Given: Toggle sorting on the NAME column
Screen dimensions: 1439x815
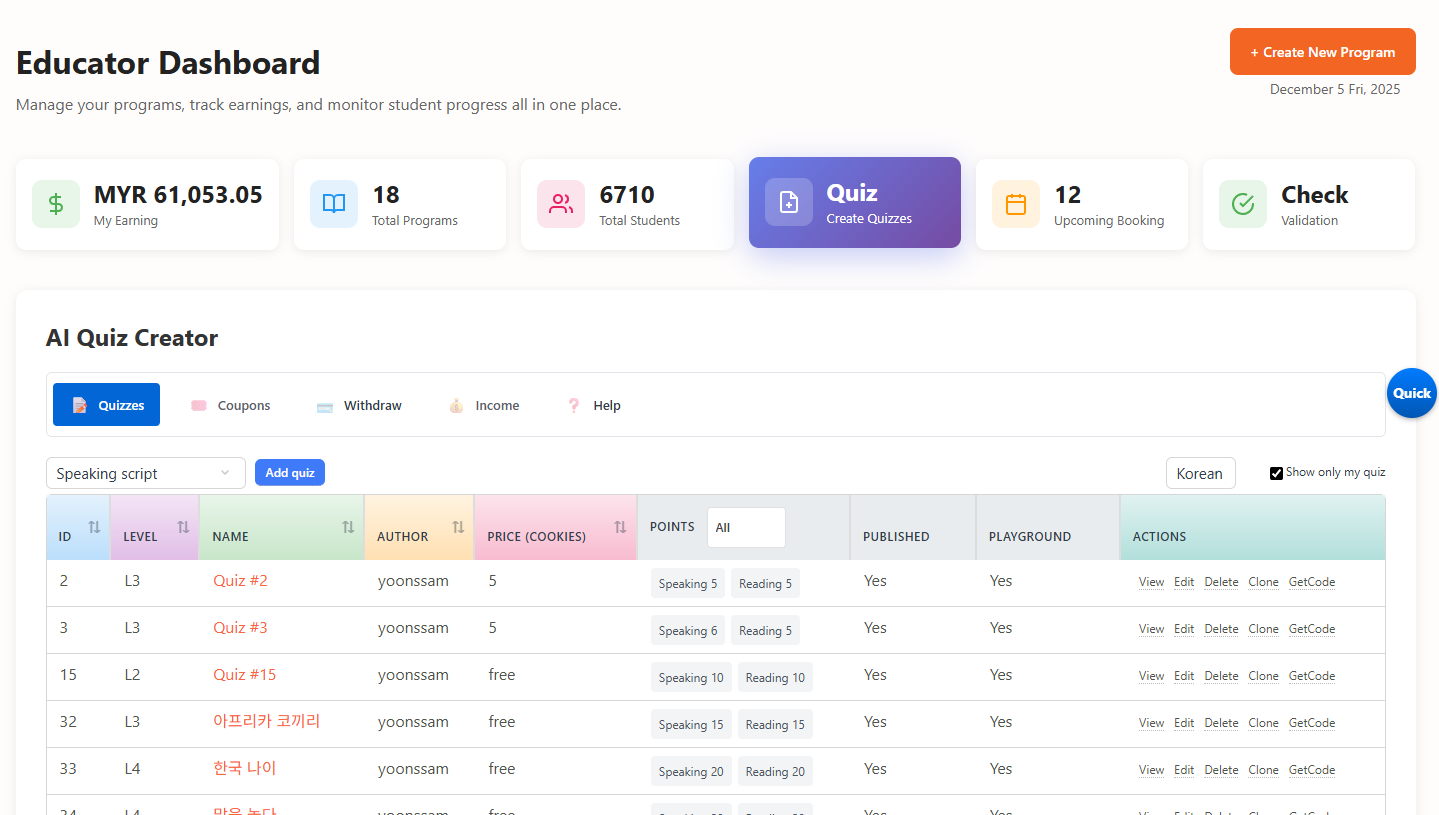Looking at the screenshot, I should point(347,525).
